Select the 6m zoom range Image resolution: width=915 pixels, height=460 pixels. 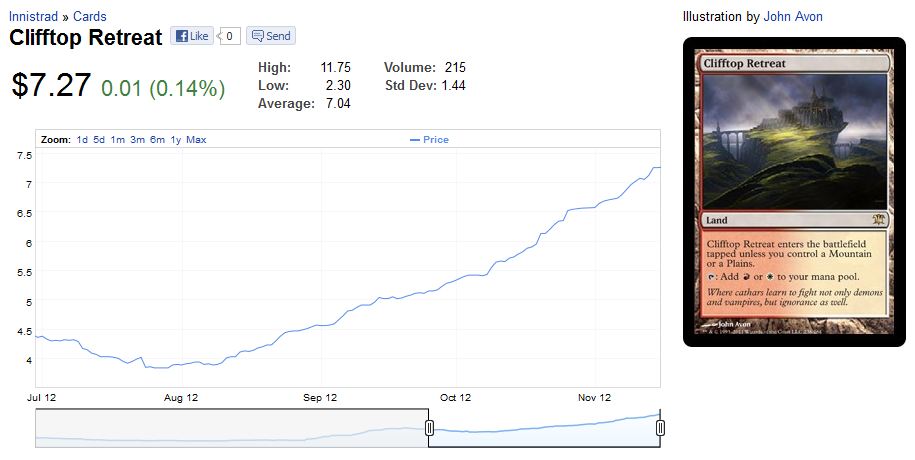pyautogui.click(x=157, y=140)
